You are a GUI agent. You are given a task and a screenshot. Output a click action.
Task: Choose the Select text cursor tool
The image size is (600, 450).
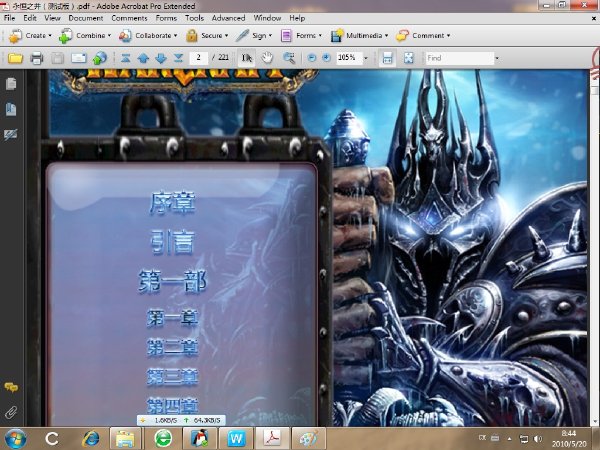point(247,58)
